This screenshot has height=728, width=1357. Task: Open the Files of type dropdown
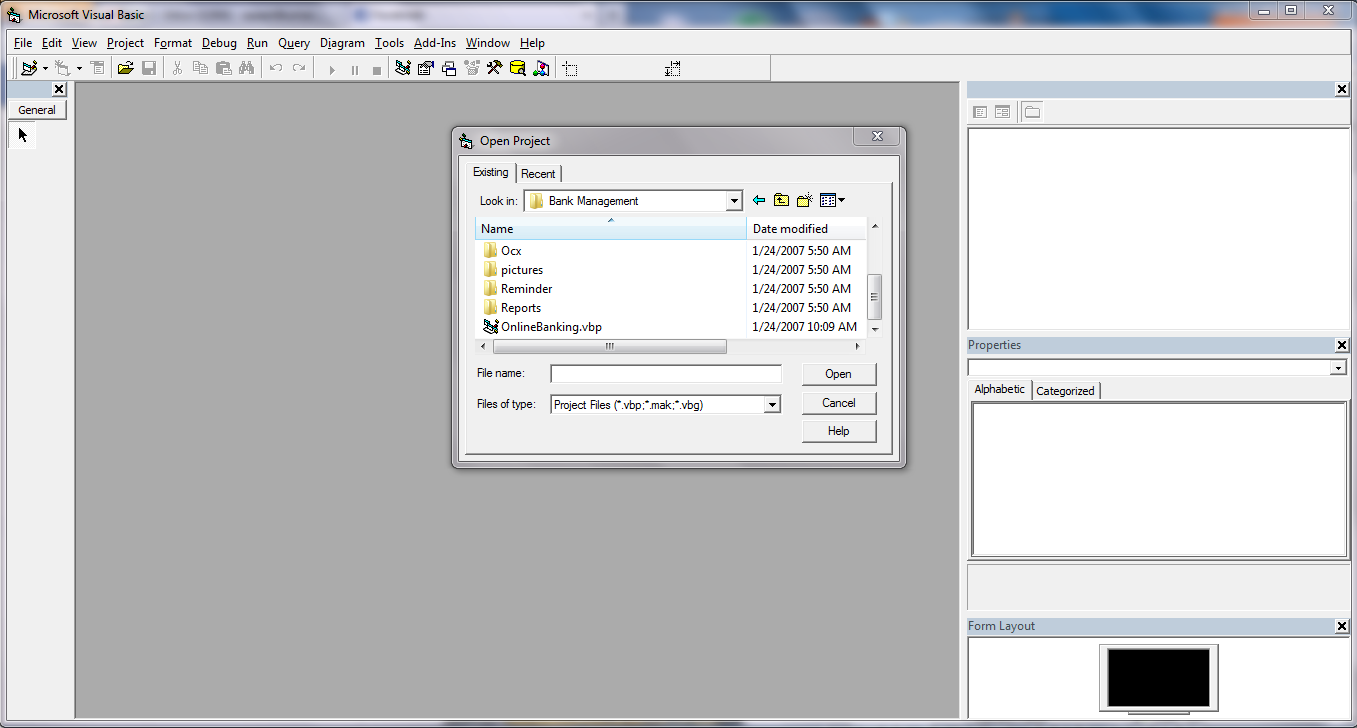point(772,405)
